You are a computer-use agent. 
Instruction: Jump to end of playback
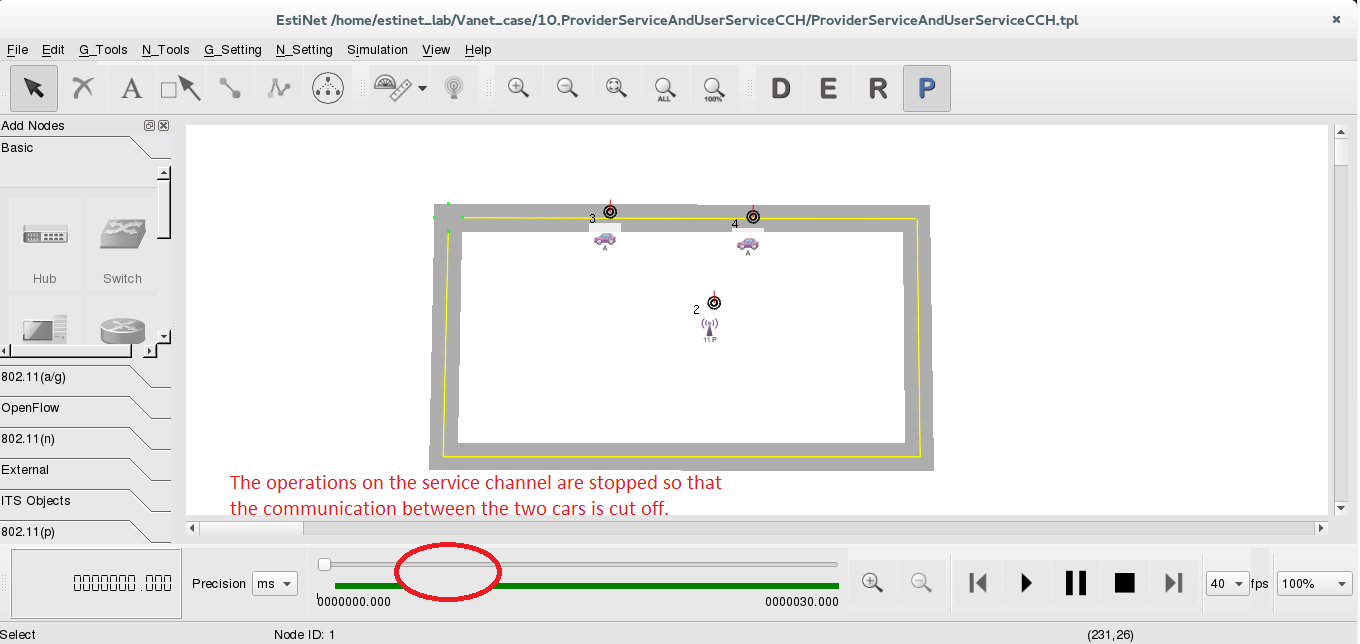(1174, 583)
